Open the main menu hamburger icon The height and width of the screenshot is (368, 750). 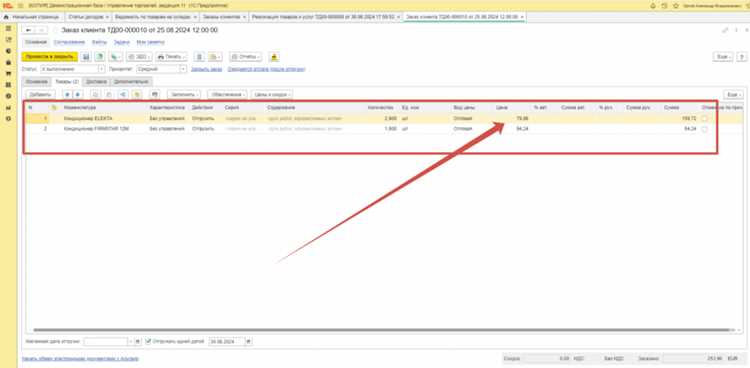pos(21,6)
